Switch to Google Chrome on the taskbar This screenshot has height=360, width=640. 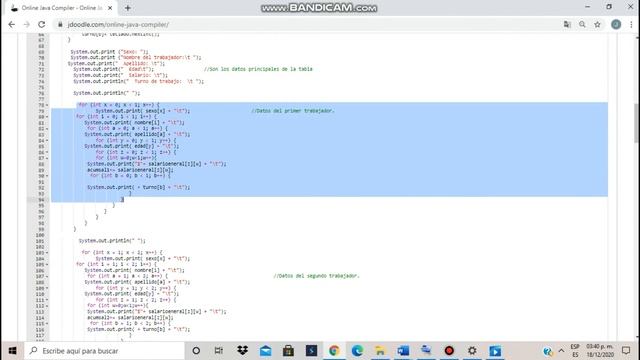[x=334, y=351]
